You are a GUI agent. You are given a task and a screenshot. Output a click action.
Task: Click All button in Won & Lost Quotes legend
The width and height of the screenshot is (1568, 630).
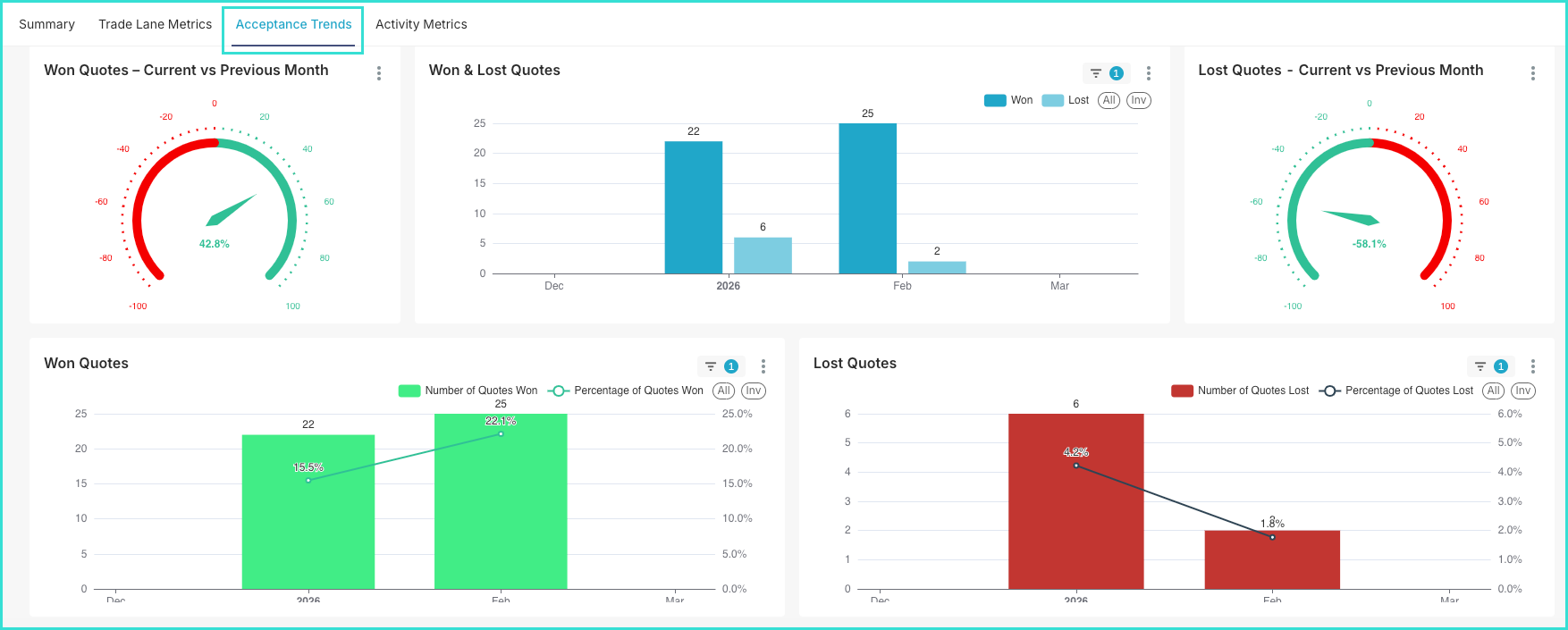click(x=1109, y=100)
